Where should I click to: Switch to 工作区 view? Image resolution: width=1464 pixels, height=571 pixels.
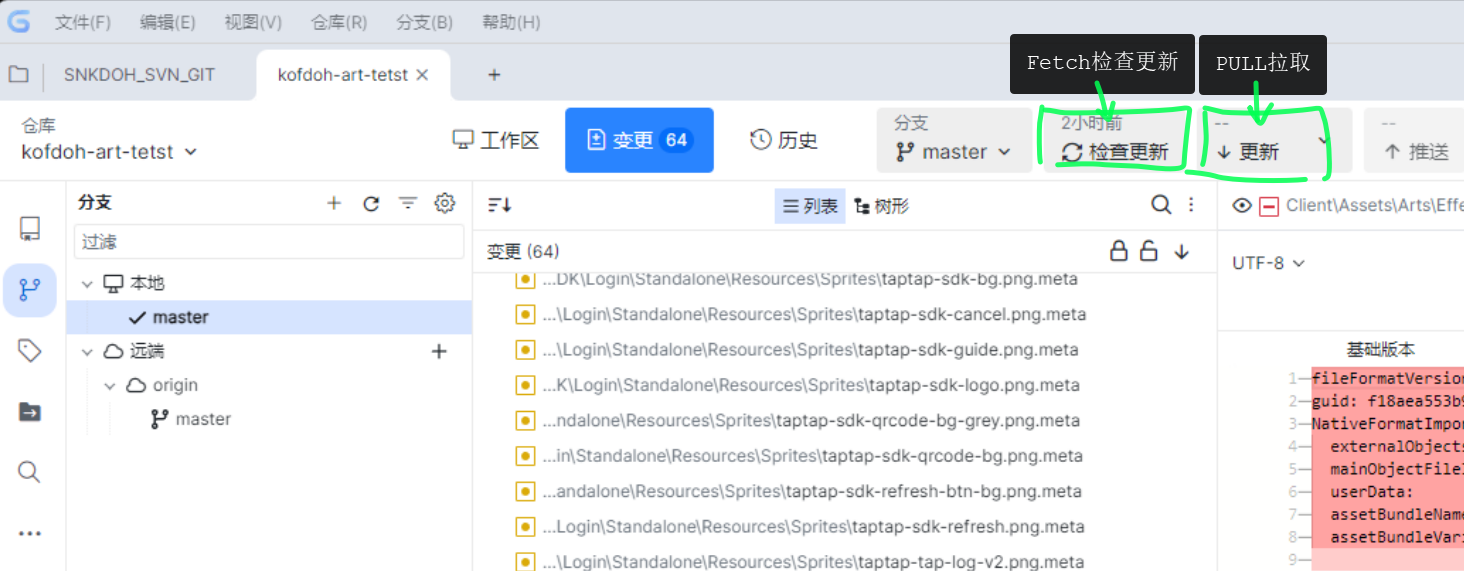click(x=496, y=140)
